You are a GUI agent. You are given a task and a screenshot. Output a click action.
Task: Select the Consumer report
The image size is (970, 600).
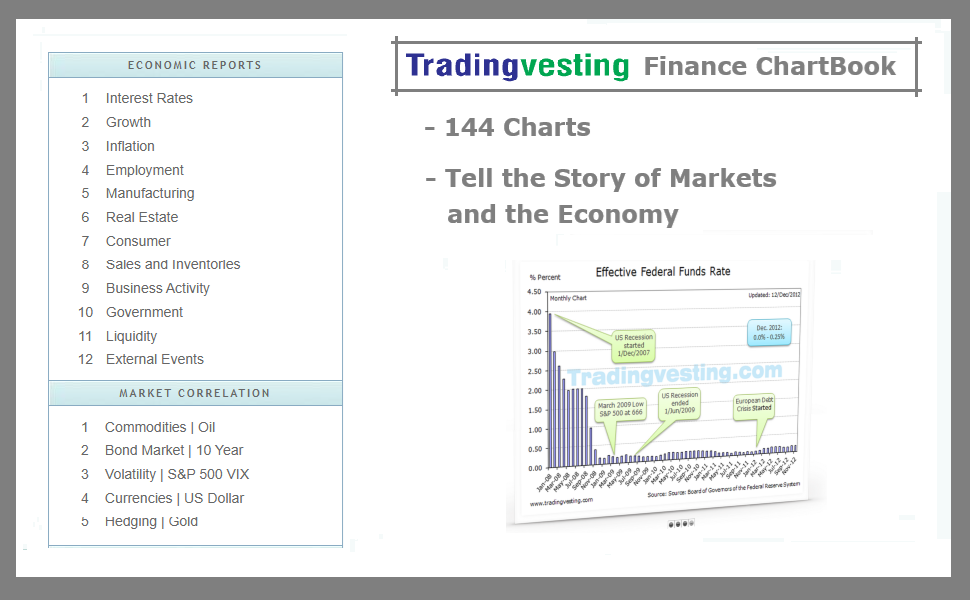pyautogui.click(x=138, y=241)
